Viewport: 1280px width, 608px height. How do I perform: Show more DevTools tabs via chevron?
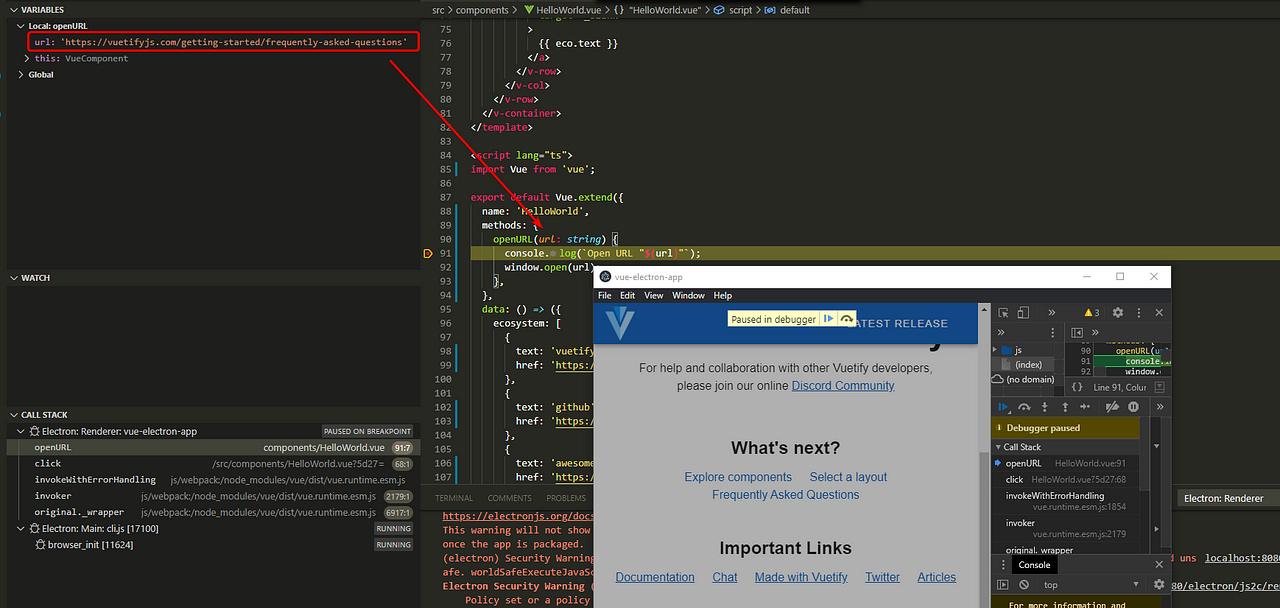pos(1052,313)
